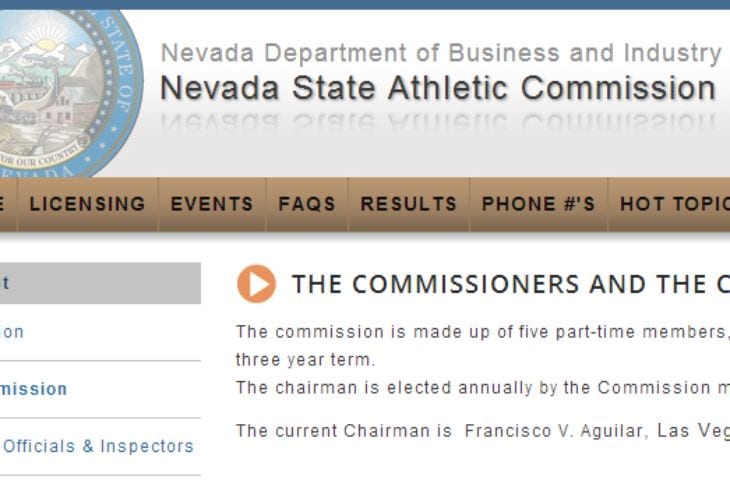730x487 pixels.
Task: Select the gray highlighted sidebar heading
Action: (x=98, y=283)
